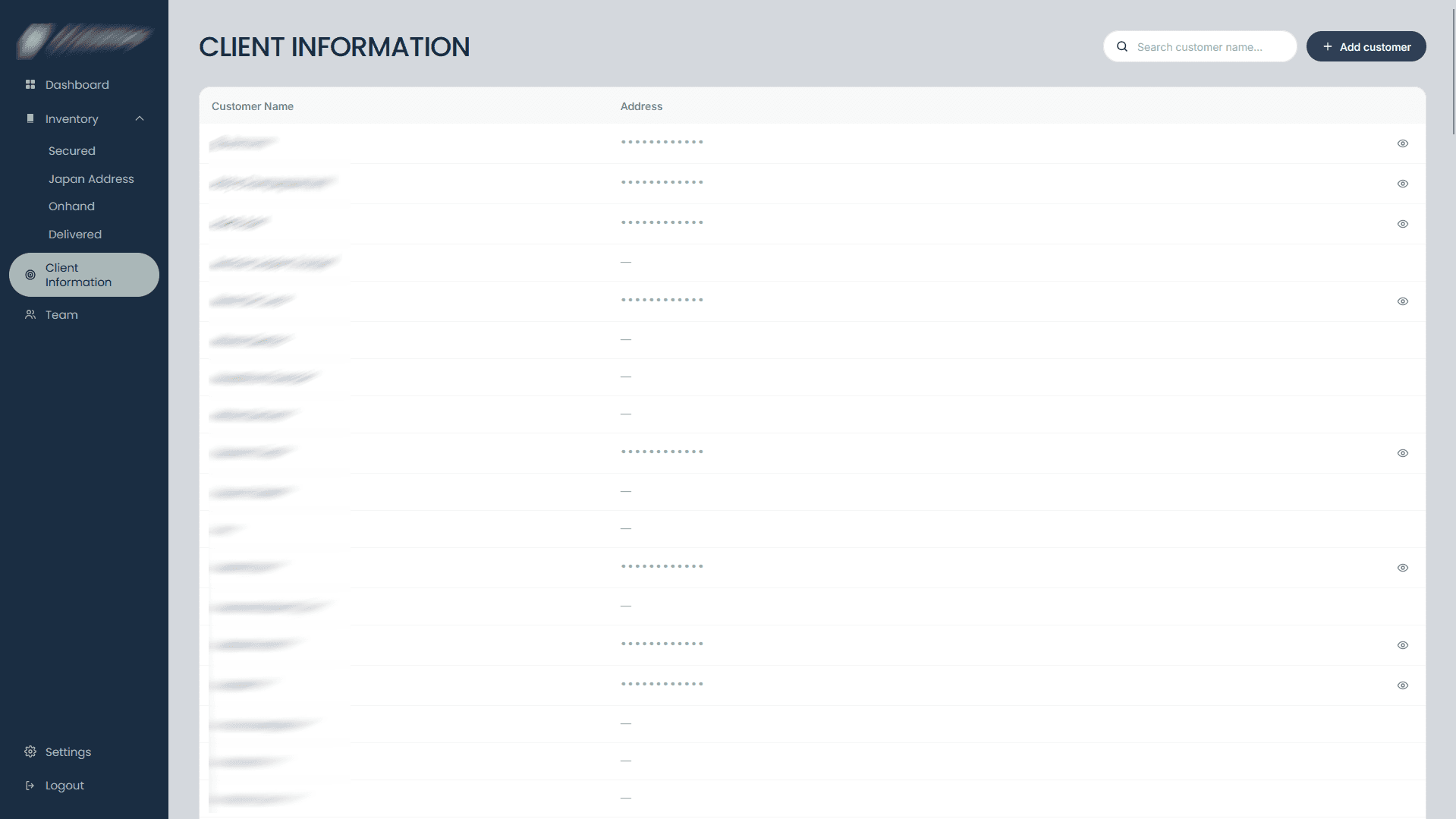Viewport: 1456px width, 819px height.
Task: Click the Inventory box icon
Action: 30,118
